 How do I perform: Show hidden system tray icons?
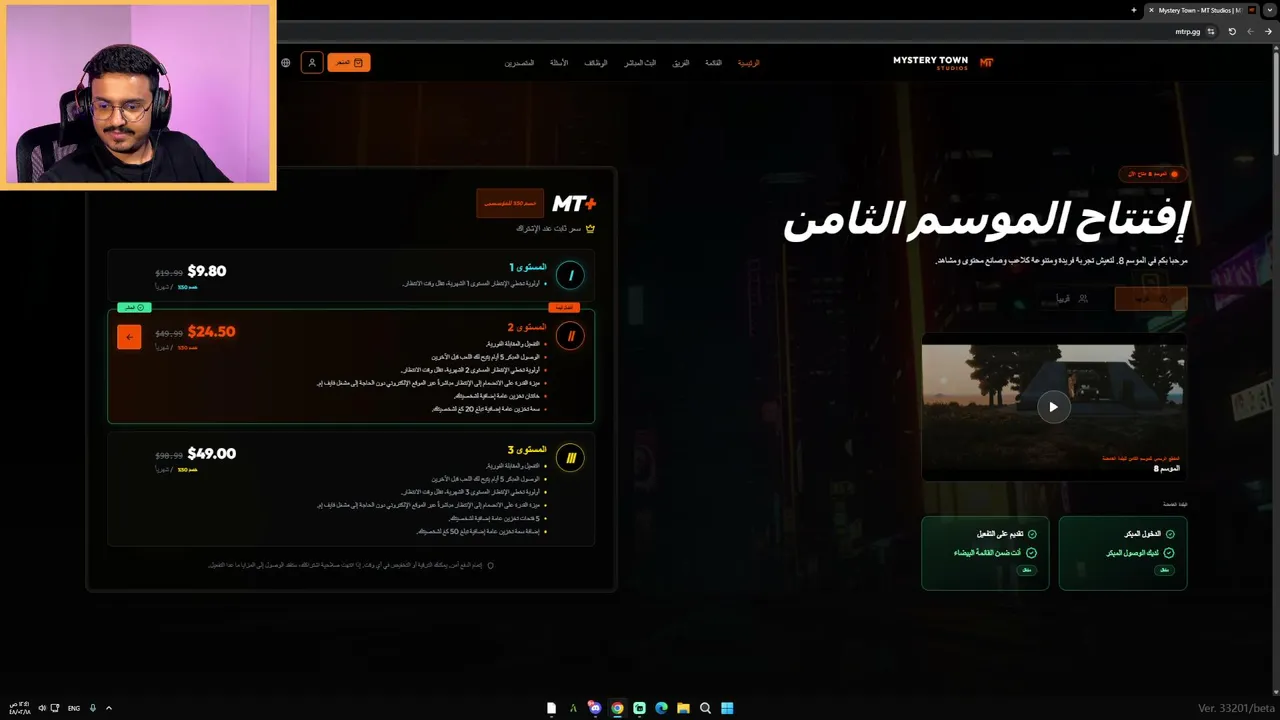[109, 708]
